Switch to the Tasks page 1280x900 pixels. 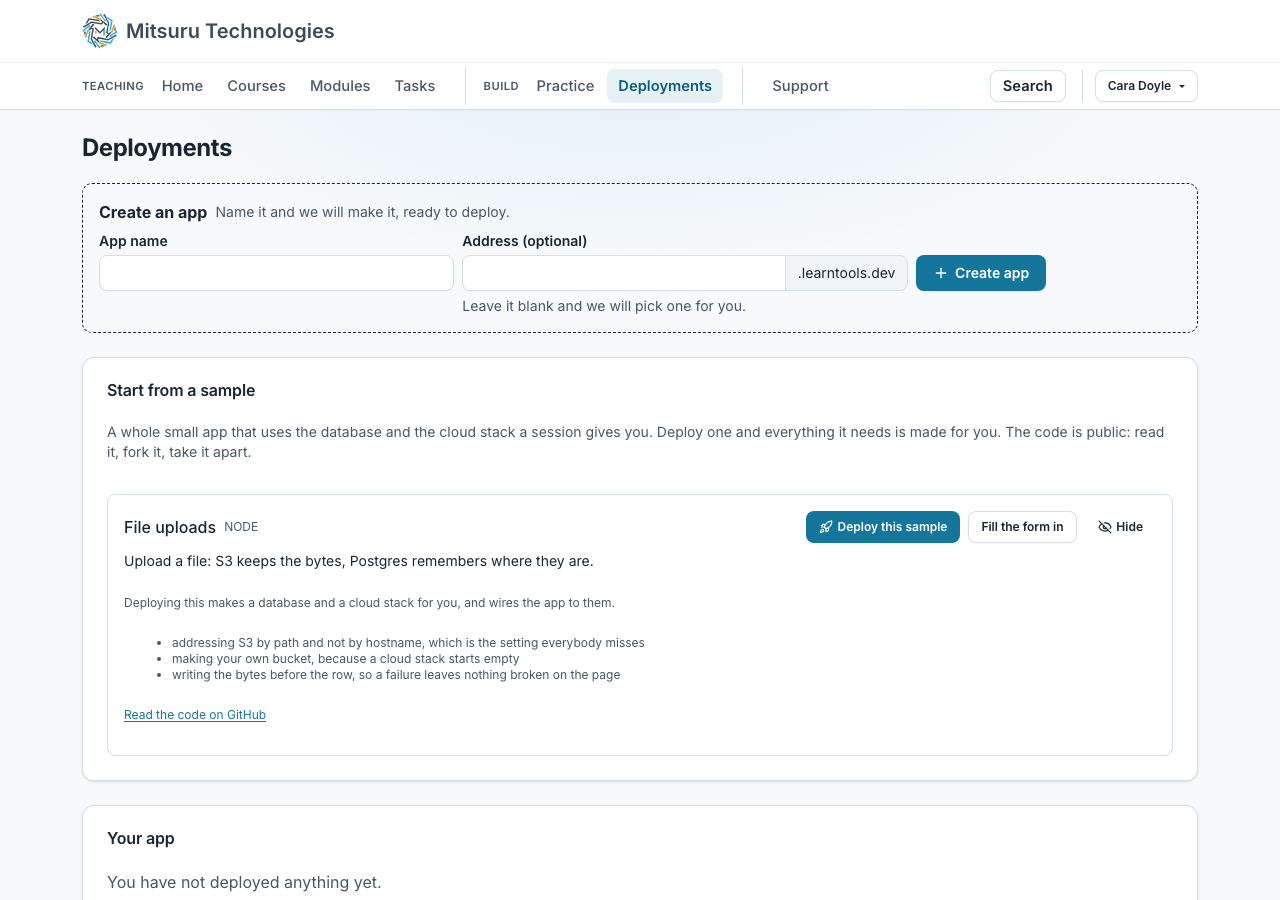[x=415, y=86]
